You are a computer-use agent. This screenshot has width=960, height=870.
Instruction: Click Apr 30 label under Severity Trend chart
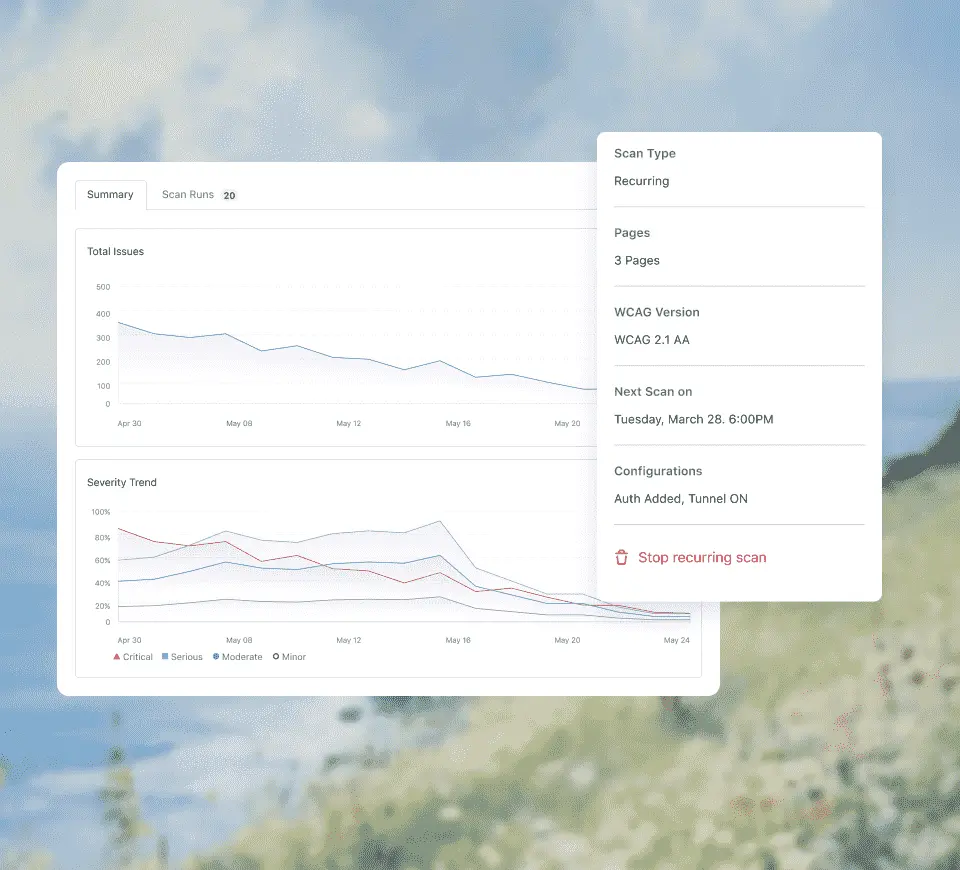[129, 640]
